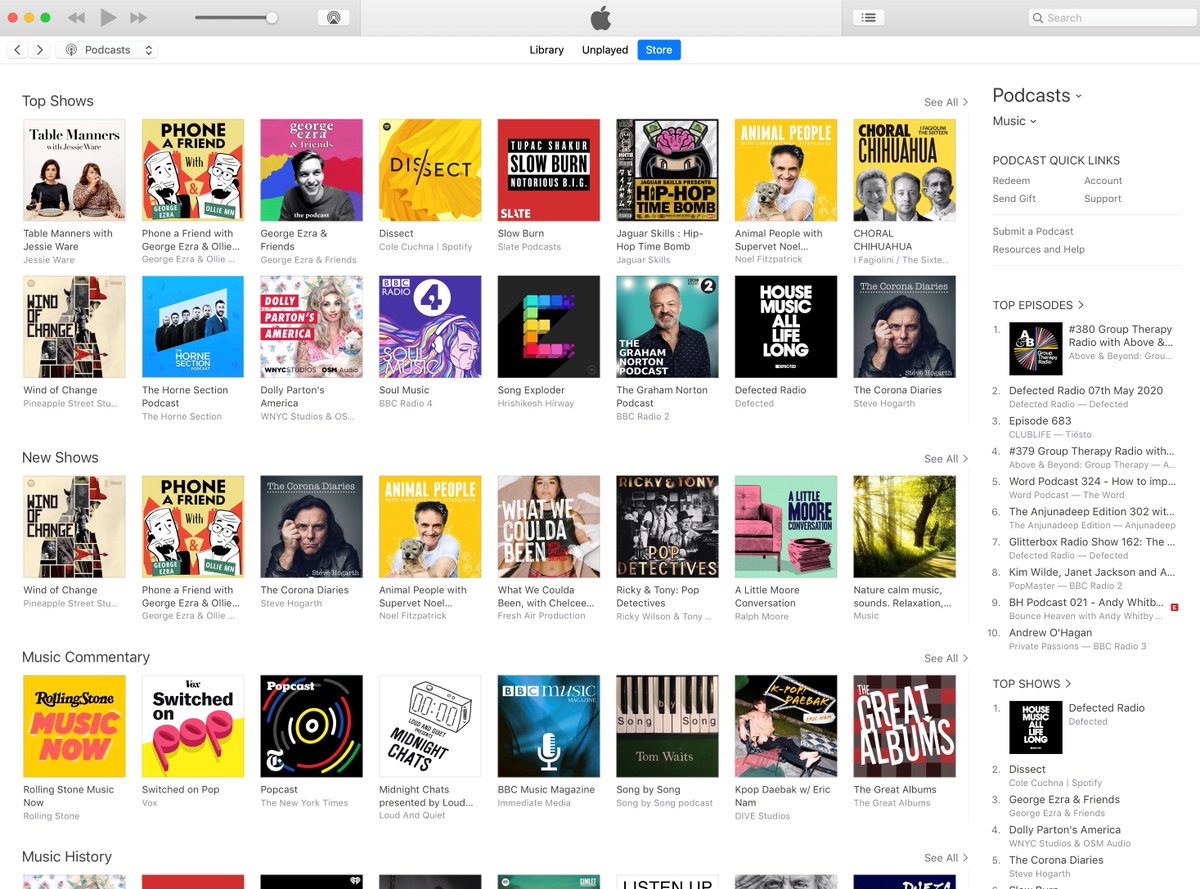Click Submit a Podcast link
Image resolution: width=1200 pixels, height=889 pixels.
[1035, 232]
